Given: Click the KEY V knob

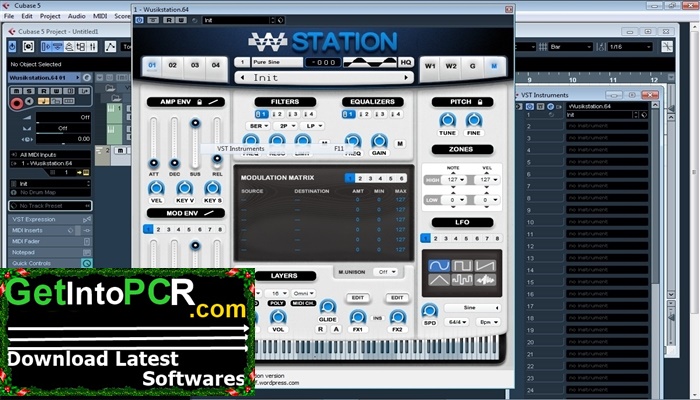Looking at the screenshot, I should point(184,188).
